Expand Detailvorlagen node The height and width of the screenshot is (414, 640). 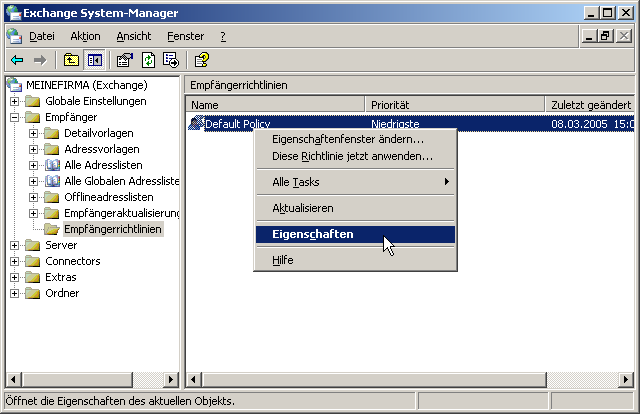pos(33,133)
